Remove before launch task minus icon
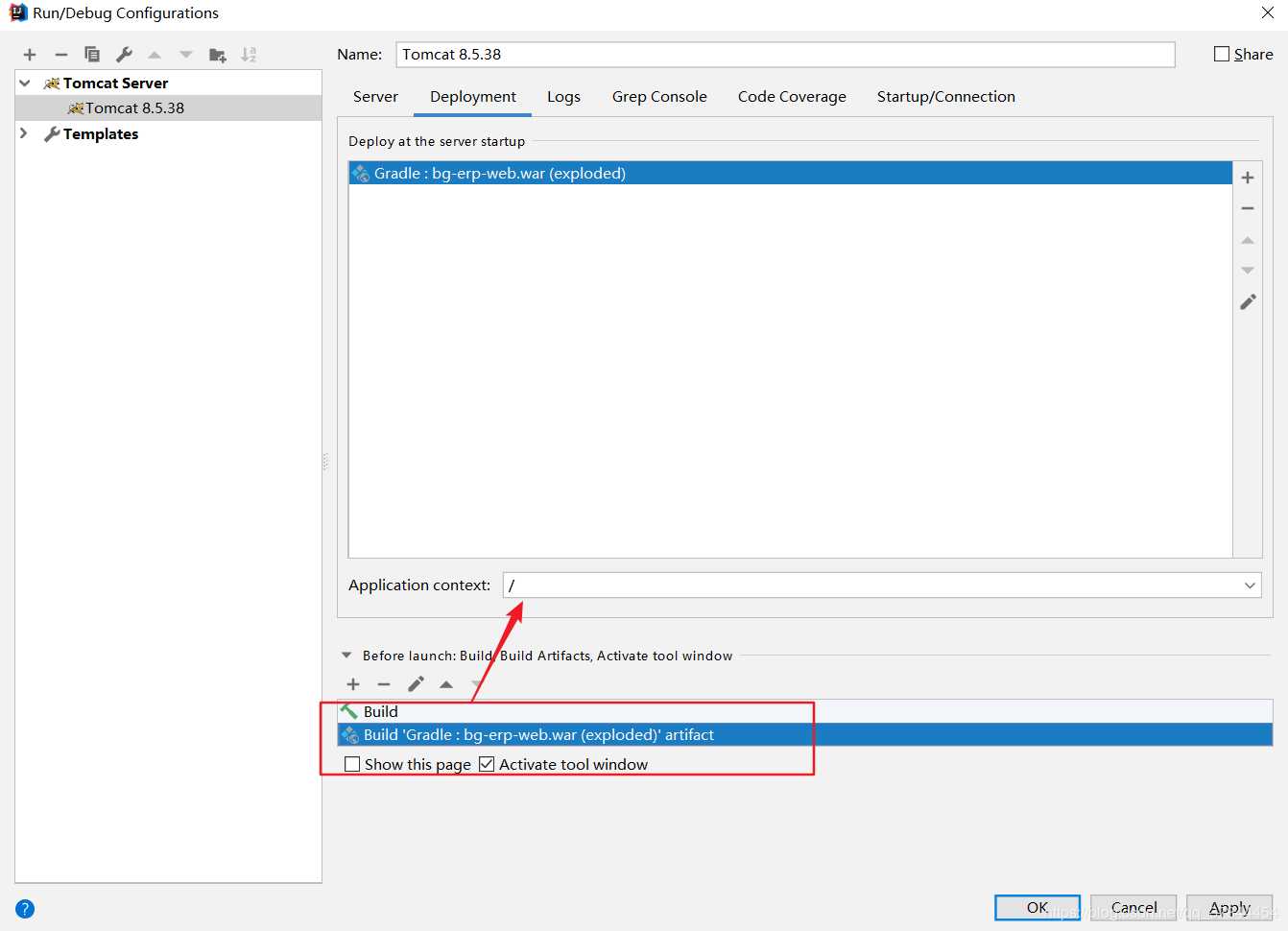The image size is (1288, 931). 384,684
